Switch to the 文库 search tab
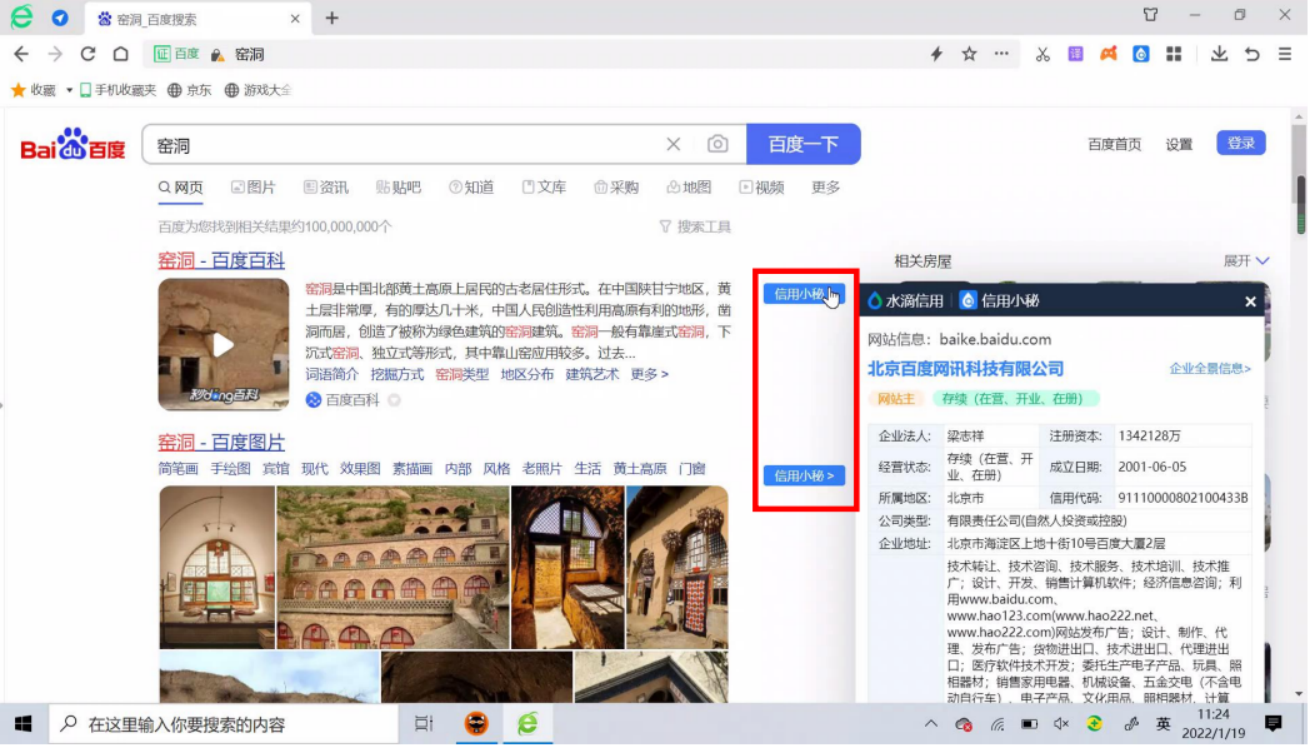Image resolution: width=1310 pixels, height=748 pixels. pyautogui.click(x=544, y=187)
